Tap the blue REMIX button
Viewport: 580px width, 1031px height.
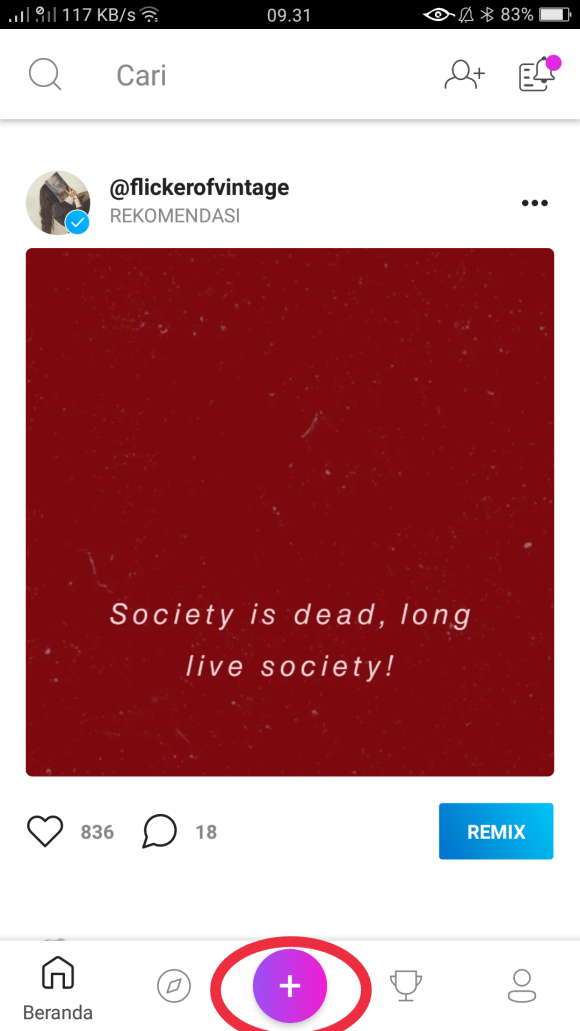click(x=496, y=831)
